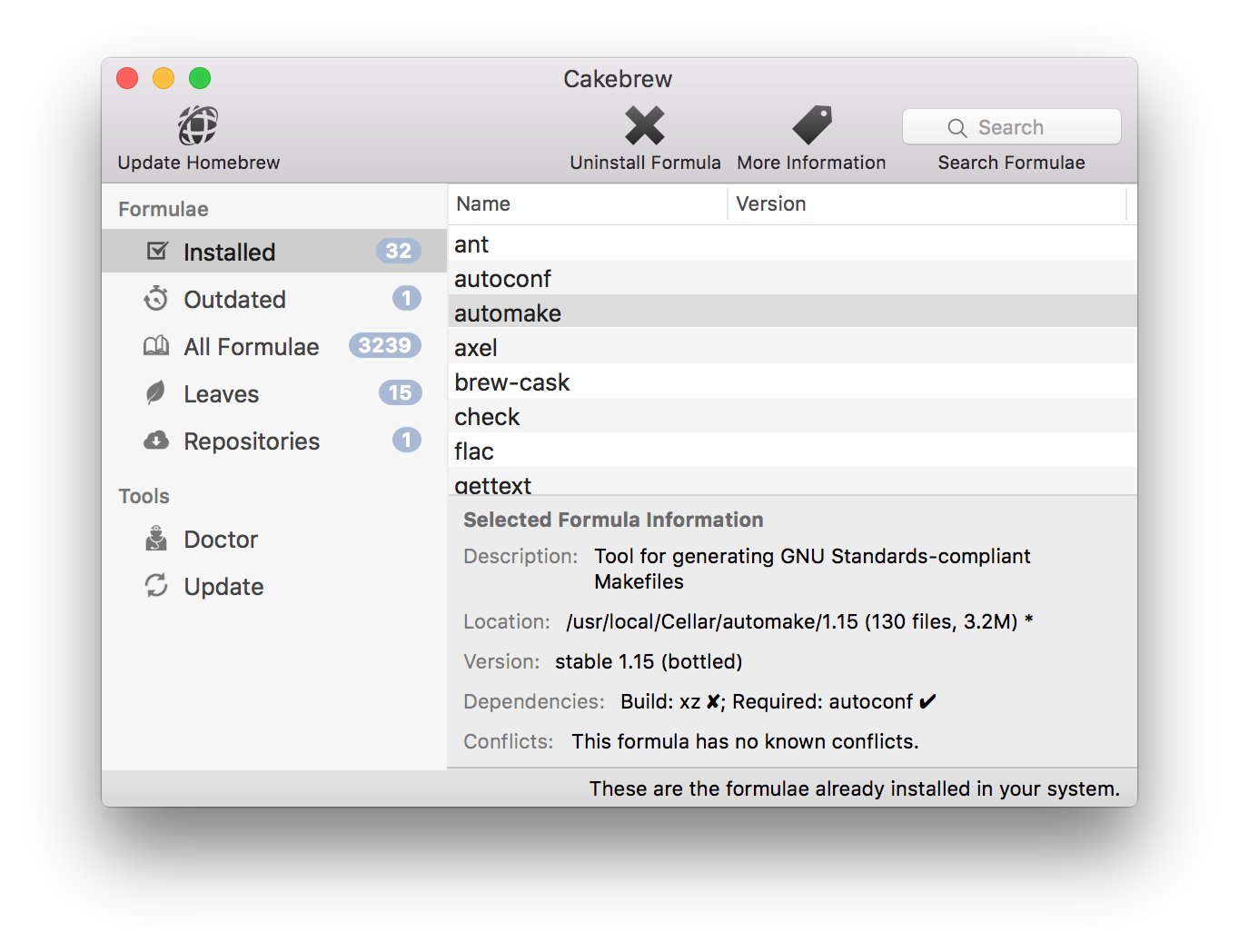Minimize the window with yellow button
1239x952 pixels.
164,78
